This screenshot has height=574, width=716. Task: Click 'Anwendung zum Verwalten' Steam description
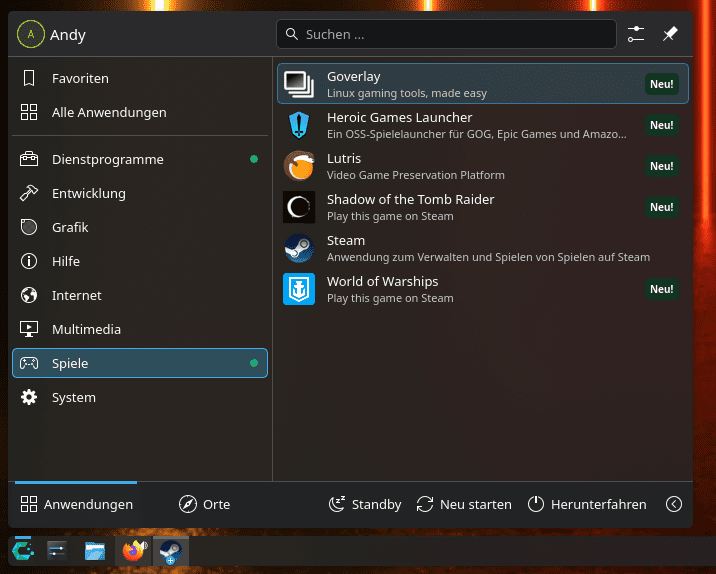click(x=488, y=257)
